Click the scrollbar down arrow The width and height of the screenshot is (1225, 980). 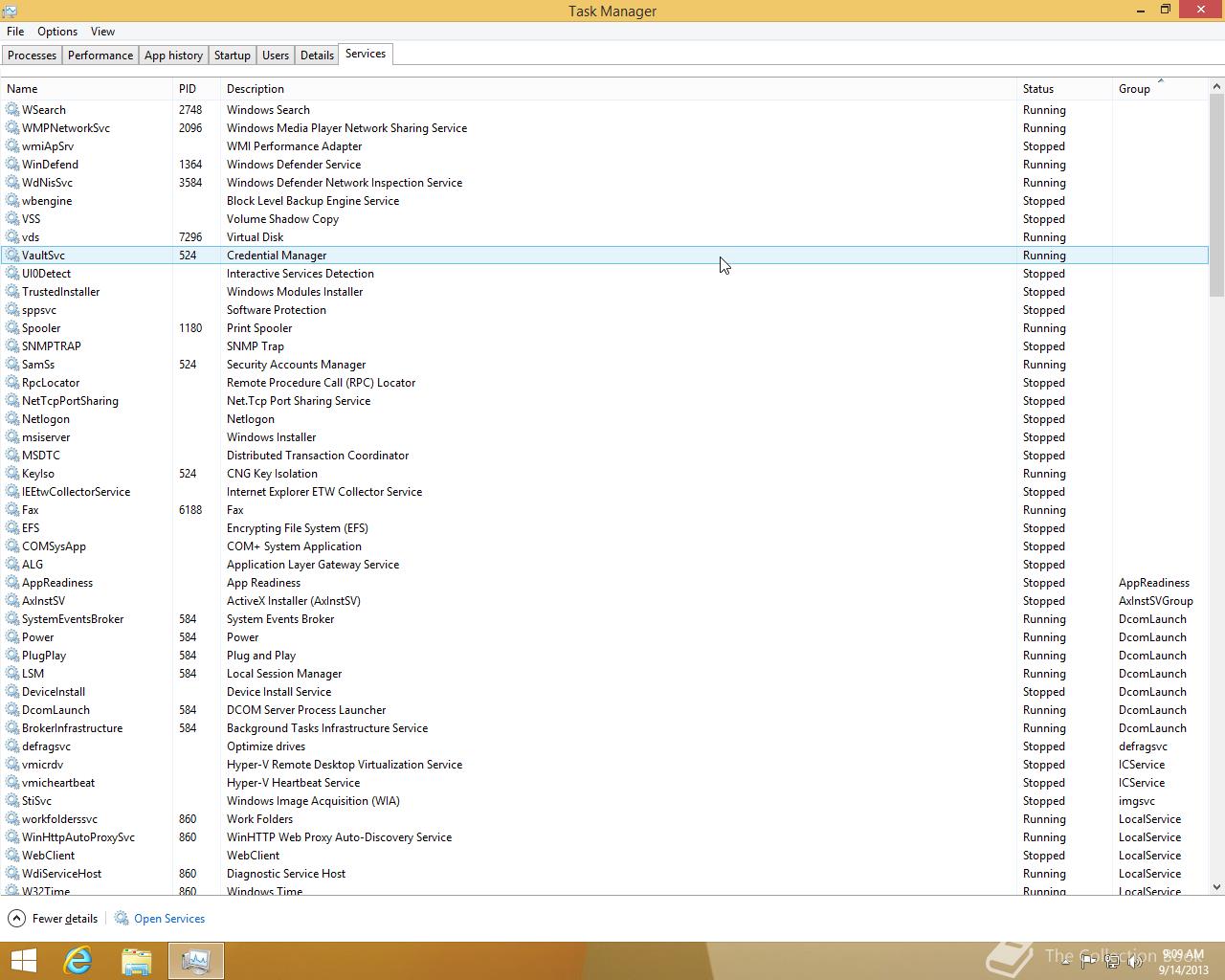tap(1217, 887)
